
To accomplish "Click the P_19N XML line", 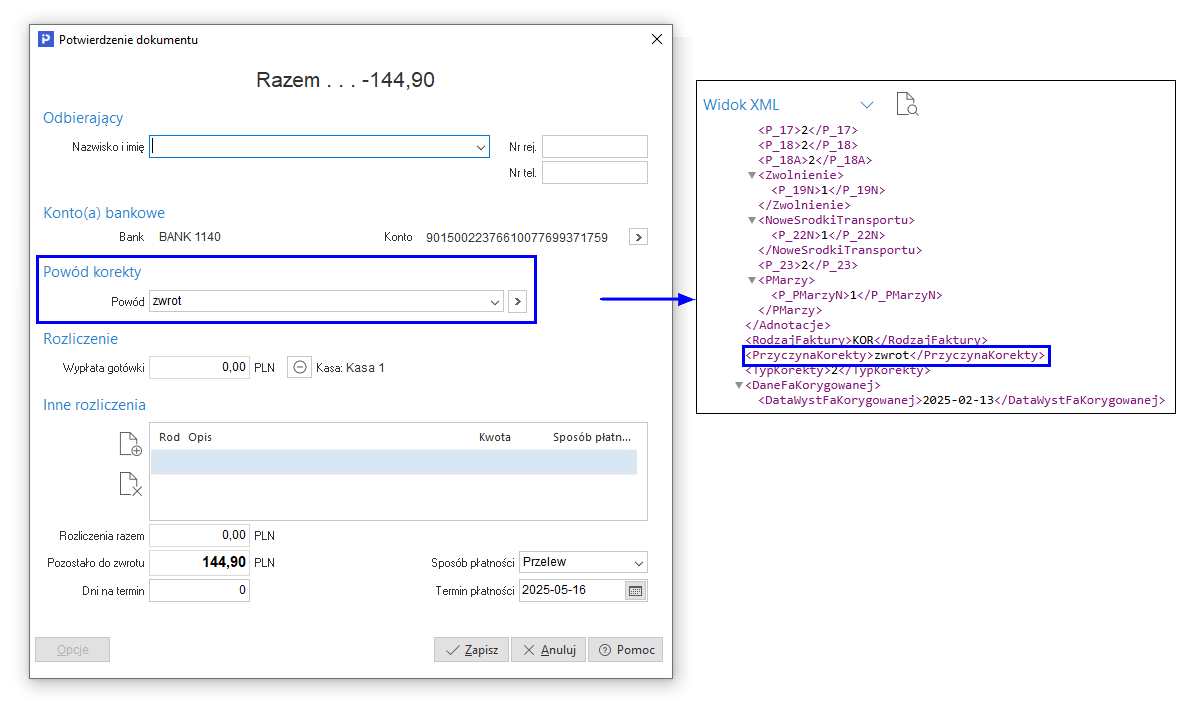I will point(828,190).
